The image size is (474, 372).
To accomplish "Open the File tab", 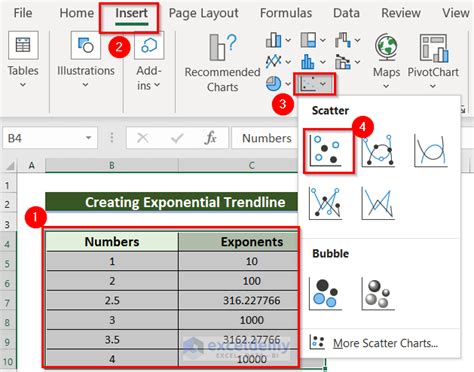I will click(23, 13).
